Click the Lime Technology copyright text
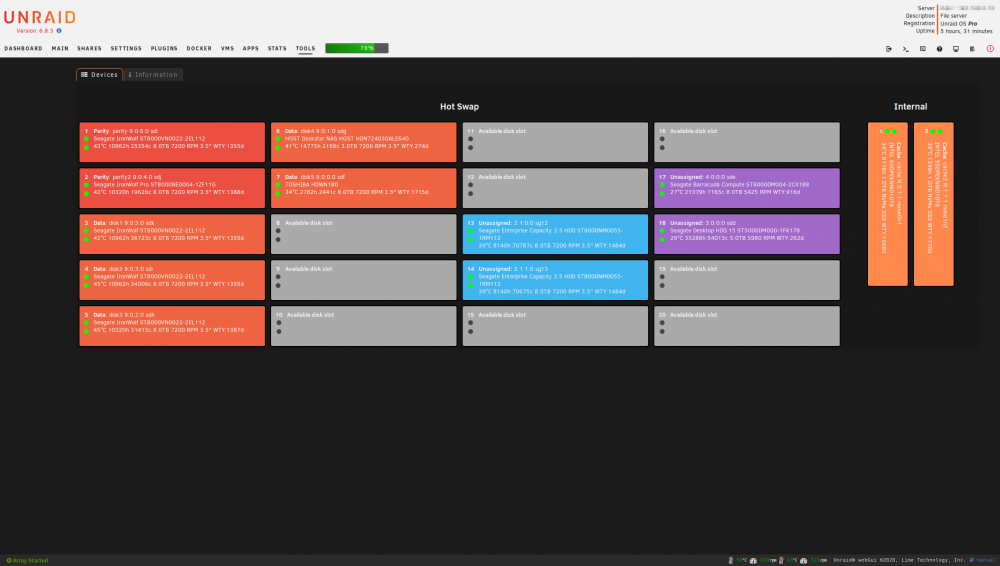This screenshot has width=1000, height=566. (899, 560)
